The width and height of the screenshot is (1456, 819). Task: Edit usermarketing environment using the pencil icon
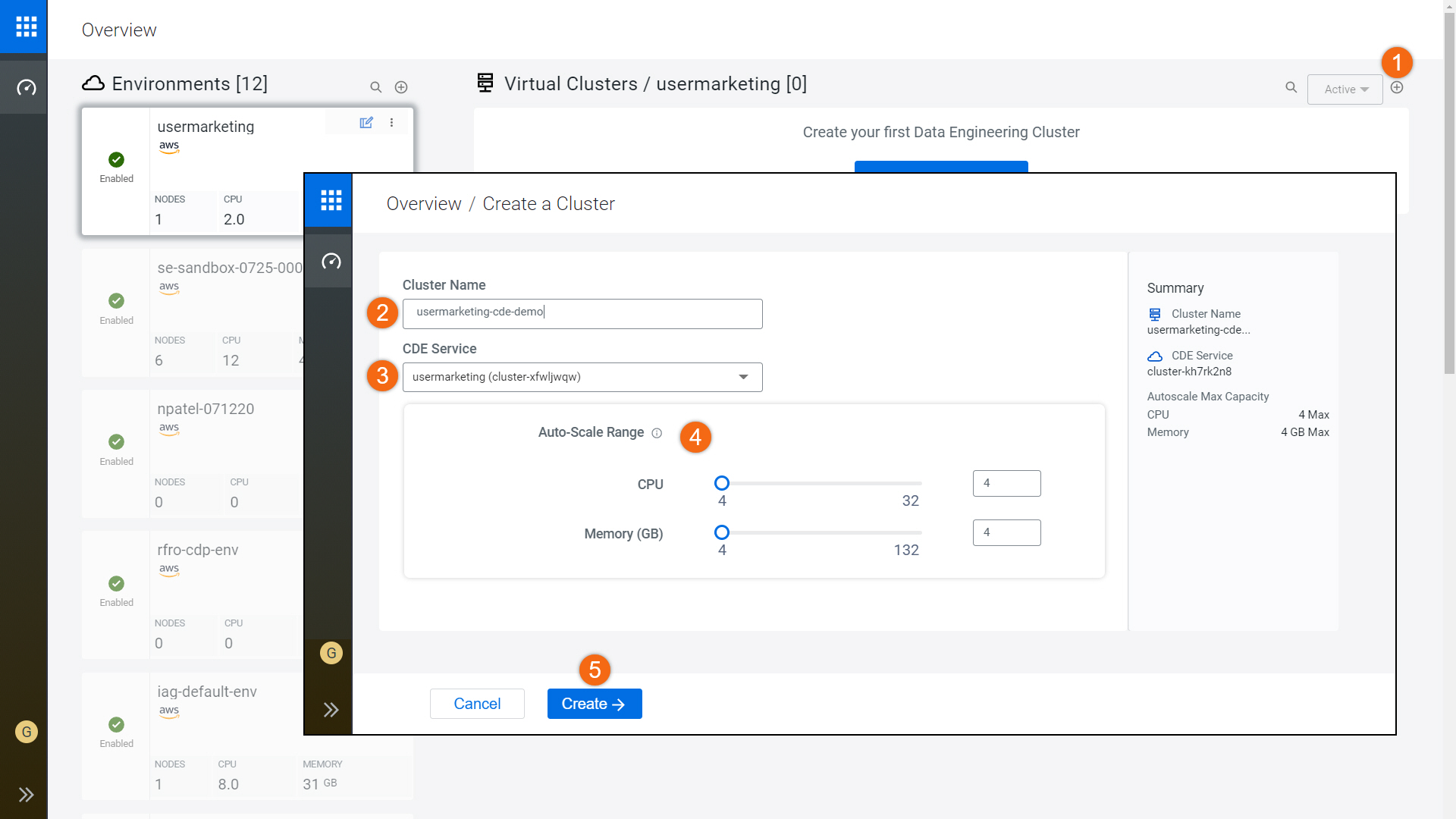(x=366, y=122)
